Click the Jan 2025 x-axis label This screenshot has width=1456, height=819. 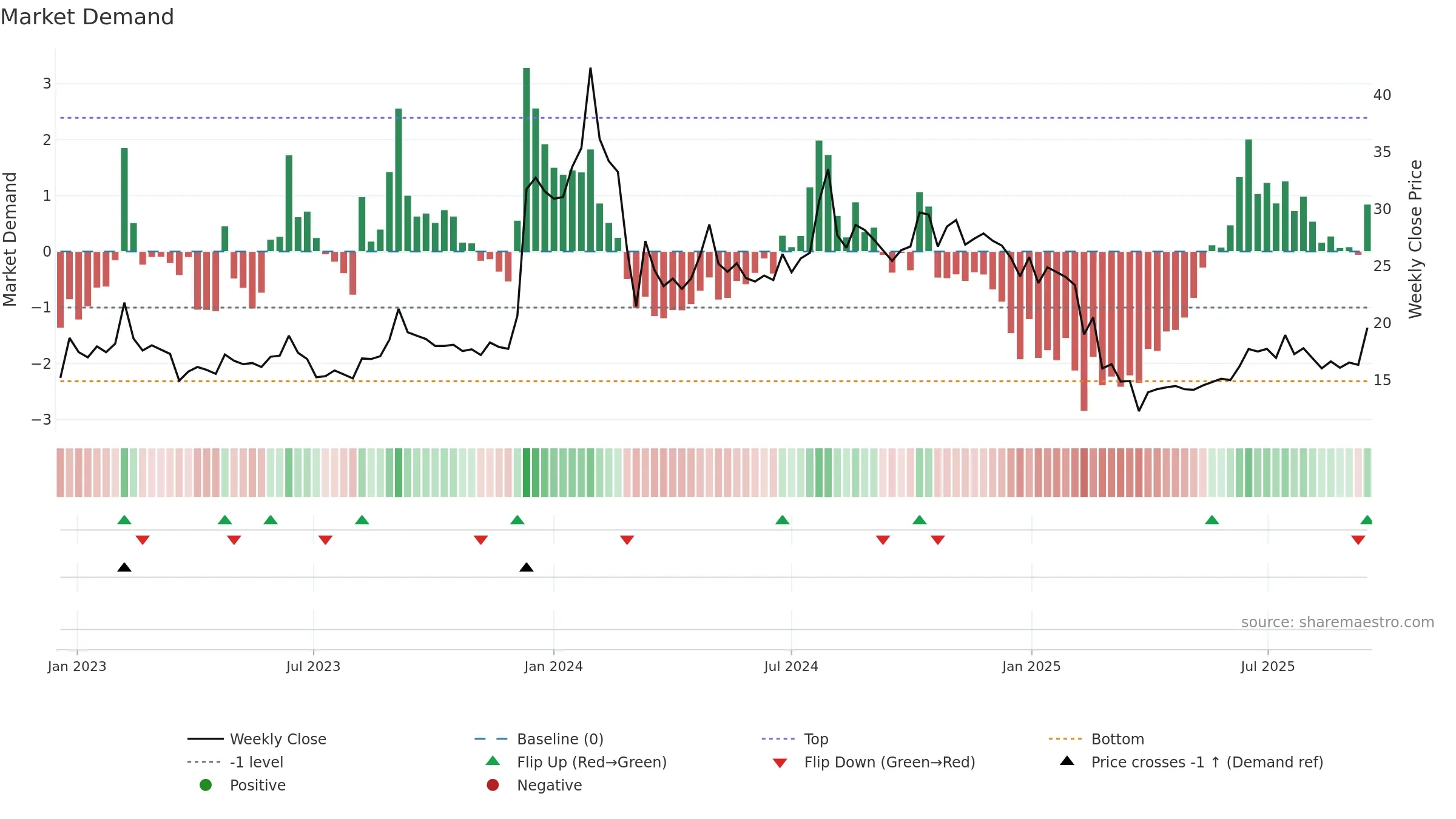pyautogui.click(x=1031, y=667)
